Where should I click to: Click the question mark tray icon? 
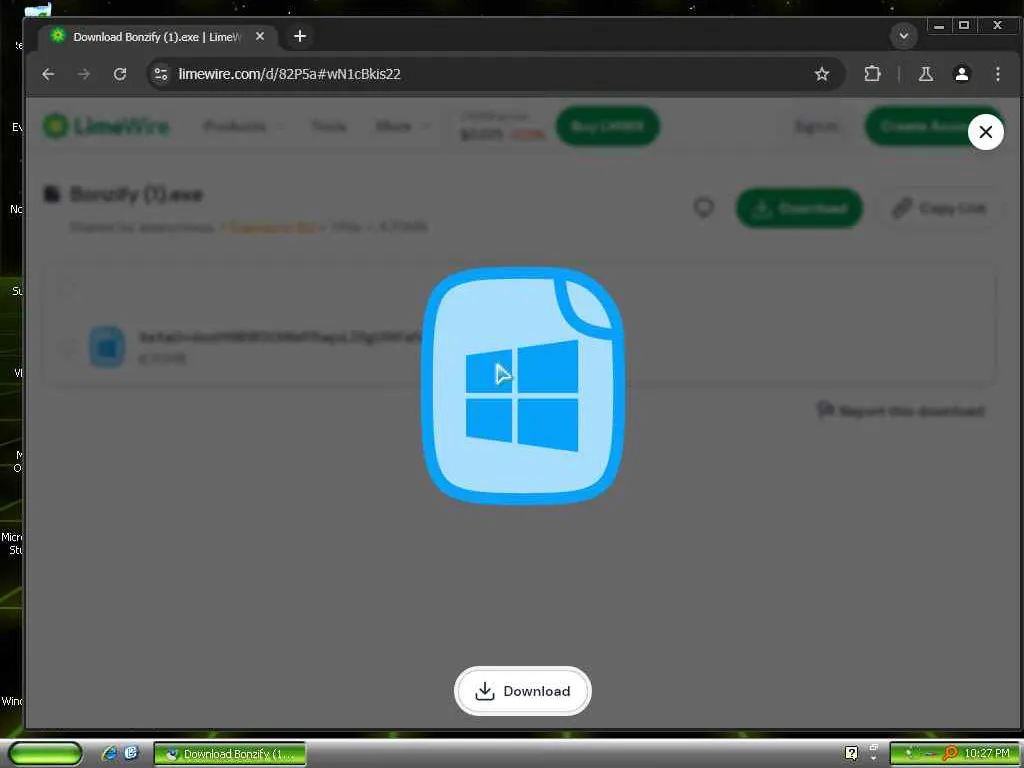tap(851, 753)
